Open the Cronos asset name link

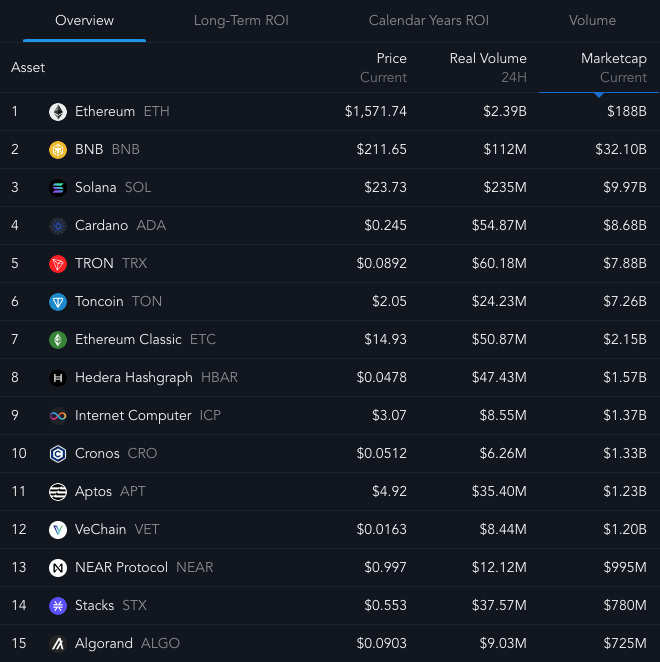(97, 453)
